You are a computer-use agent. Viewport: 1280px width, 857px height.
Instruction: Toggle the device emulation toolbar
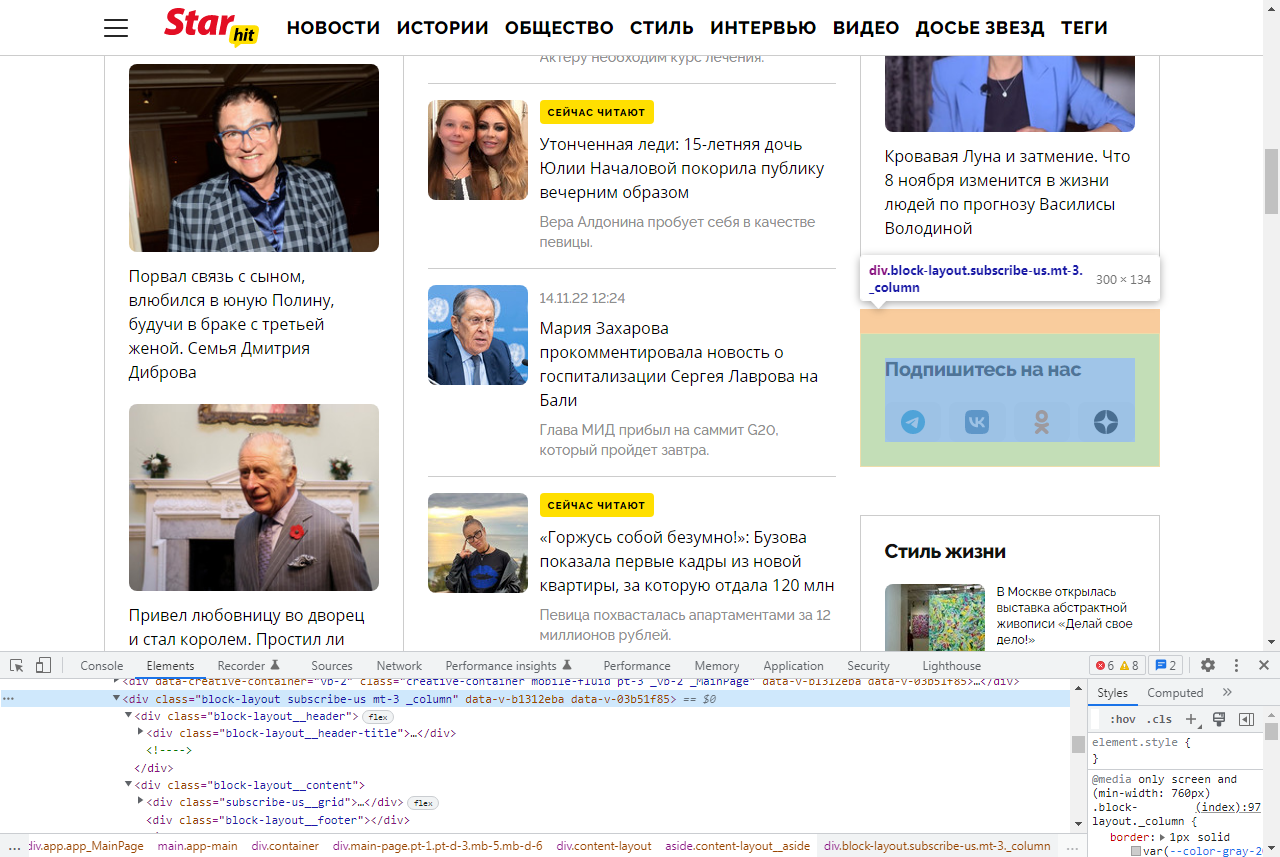41,664
